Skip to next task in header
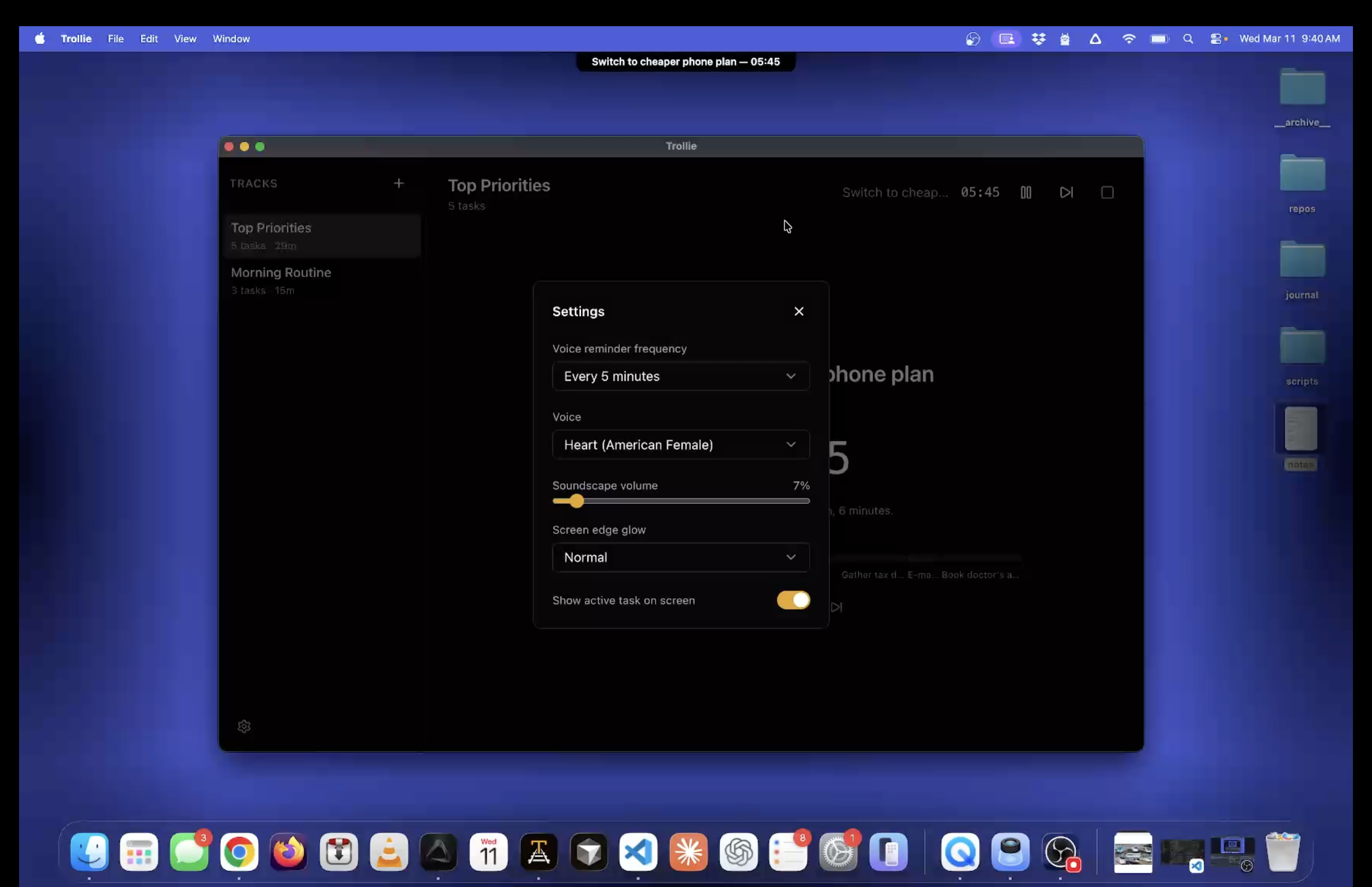Screen dimensions: 1372x887 coord(1066,193)
